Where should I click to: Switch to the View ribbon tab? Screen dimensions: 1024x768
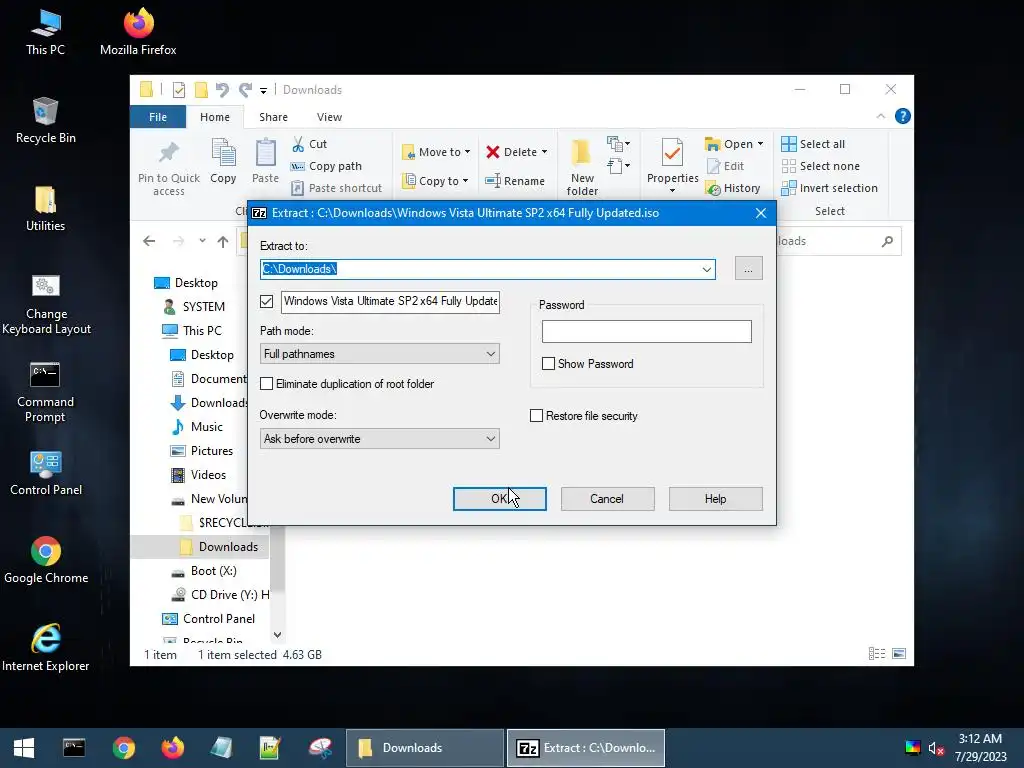click(329, 117)
